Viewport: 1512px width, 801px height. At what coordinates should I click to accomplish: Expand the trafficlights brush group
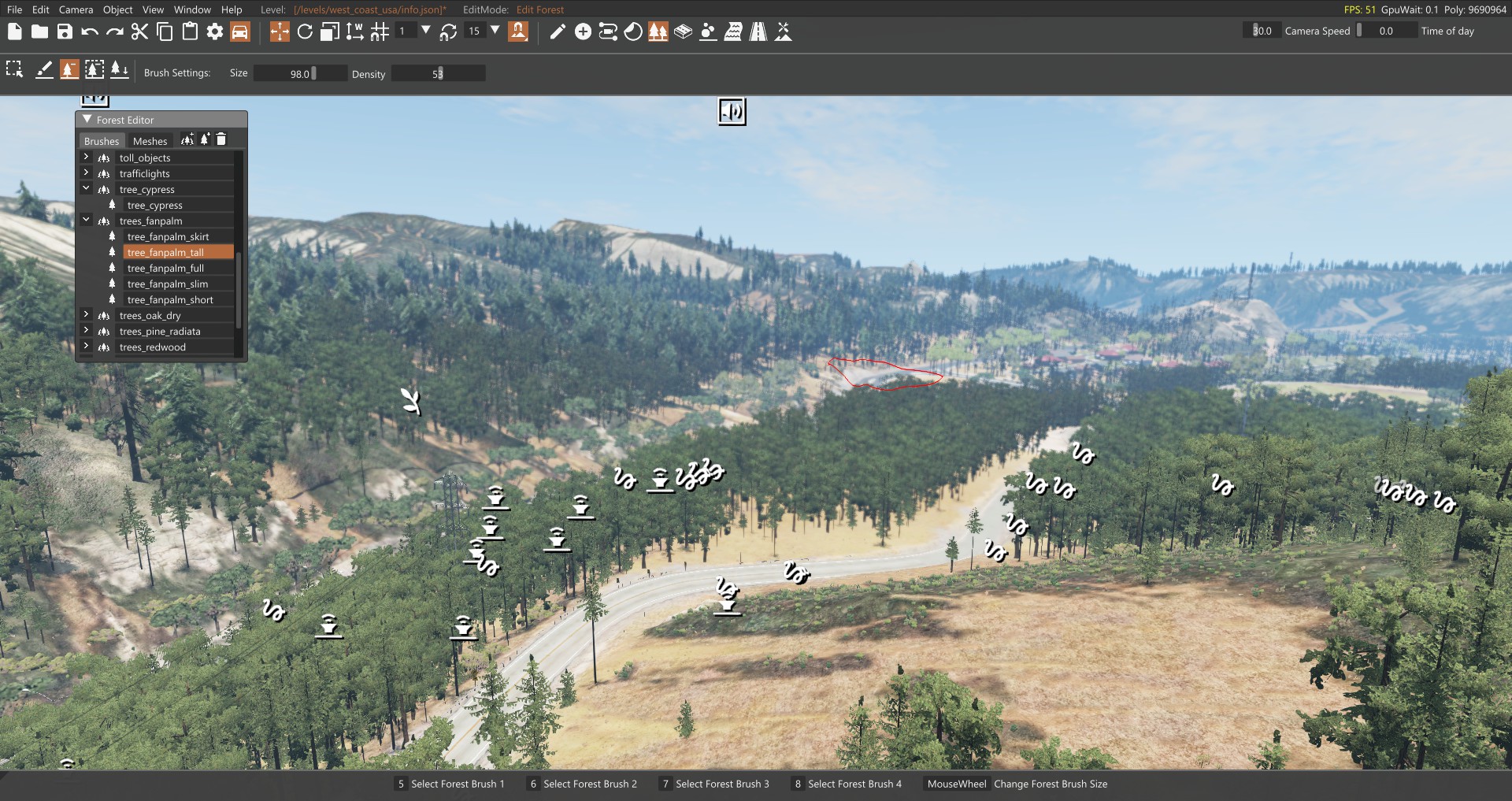pos(86,172)
